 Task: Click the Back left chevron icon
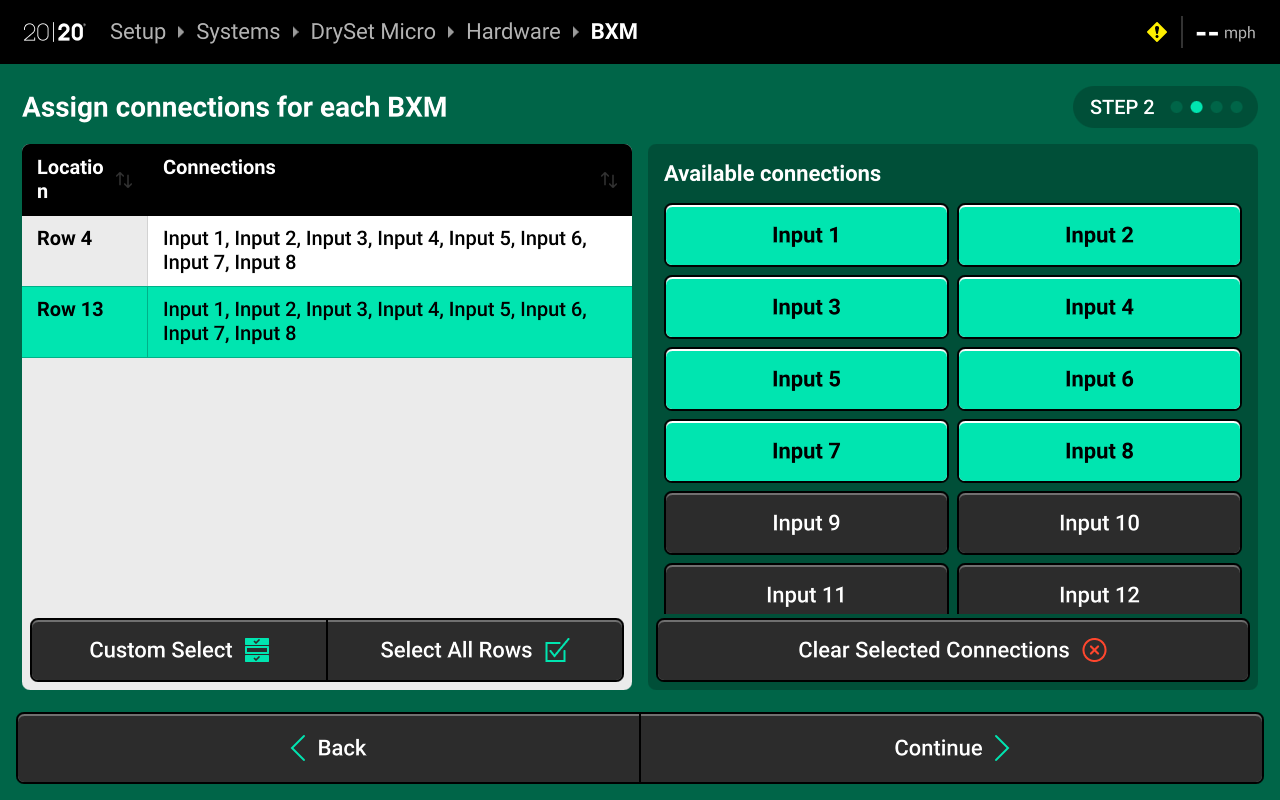coord(298,748)
